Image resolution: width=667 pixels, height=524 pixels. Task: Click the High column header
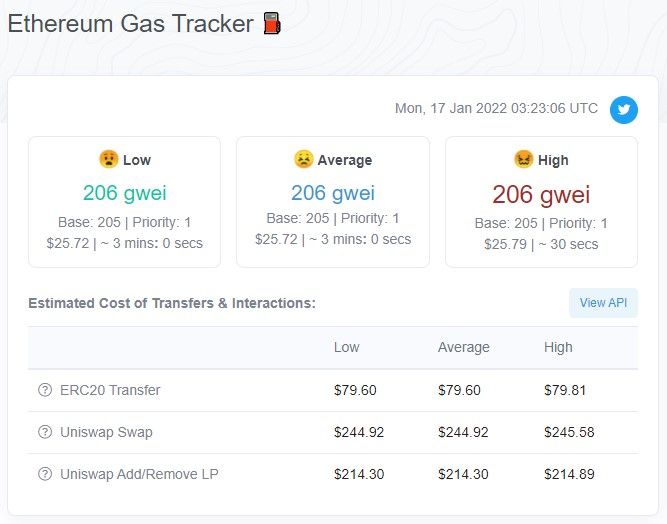point(558,347)
